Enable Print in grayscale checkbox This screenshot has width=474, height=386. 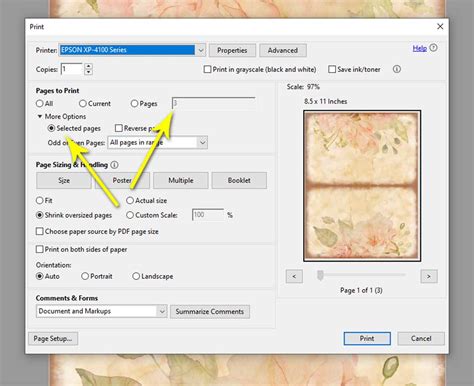coord(207,69)
